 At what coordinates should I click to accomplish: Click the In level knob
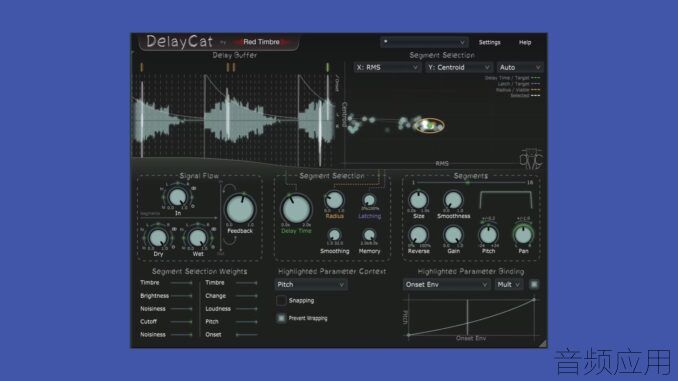click(177, 197)
